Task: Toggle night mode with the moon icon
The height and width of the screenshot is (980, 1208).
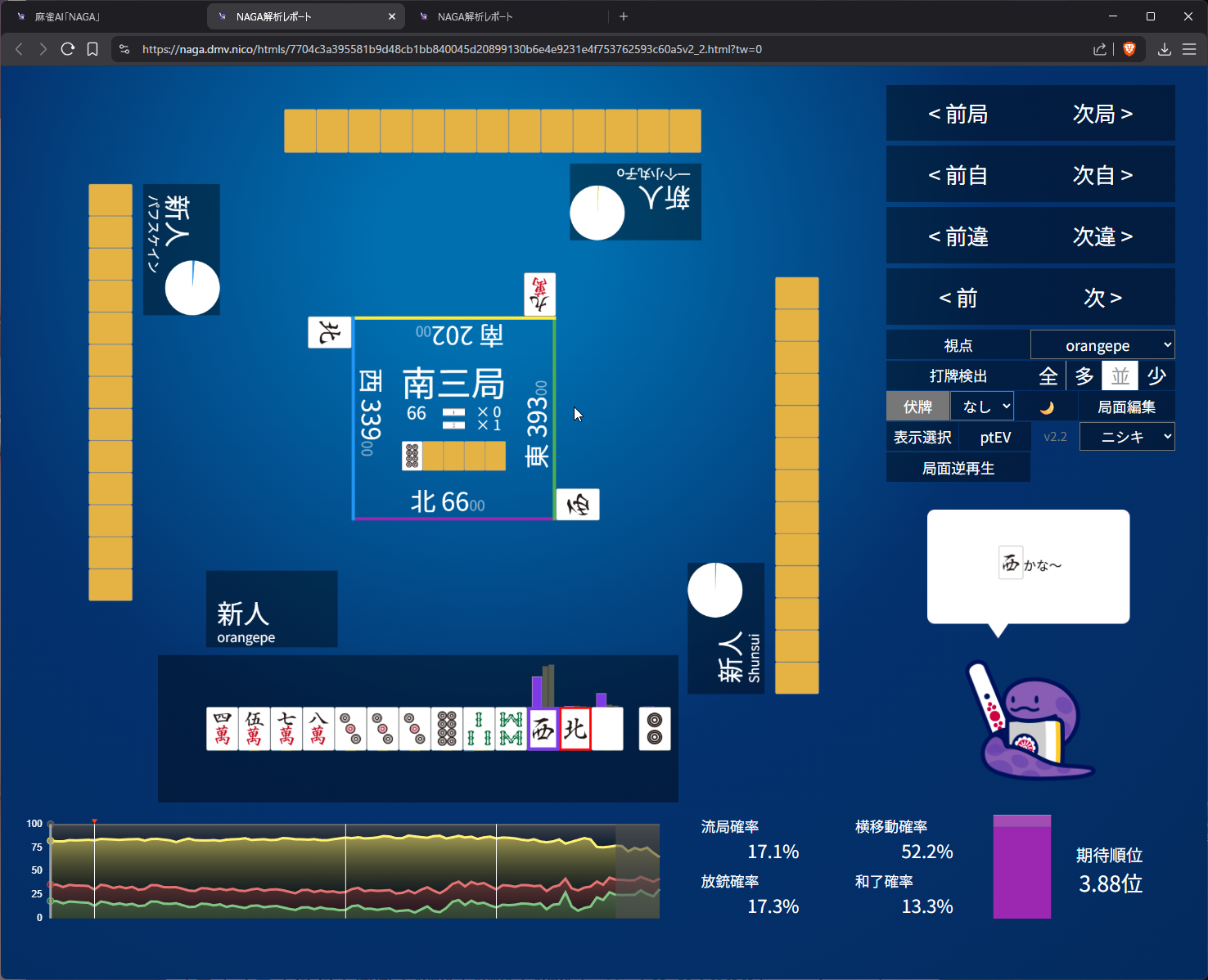Action: [1046, 407]
